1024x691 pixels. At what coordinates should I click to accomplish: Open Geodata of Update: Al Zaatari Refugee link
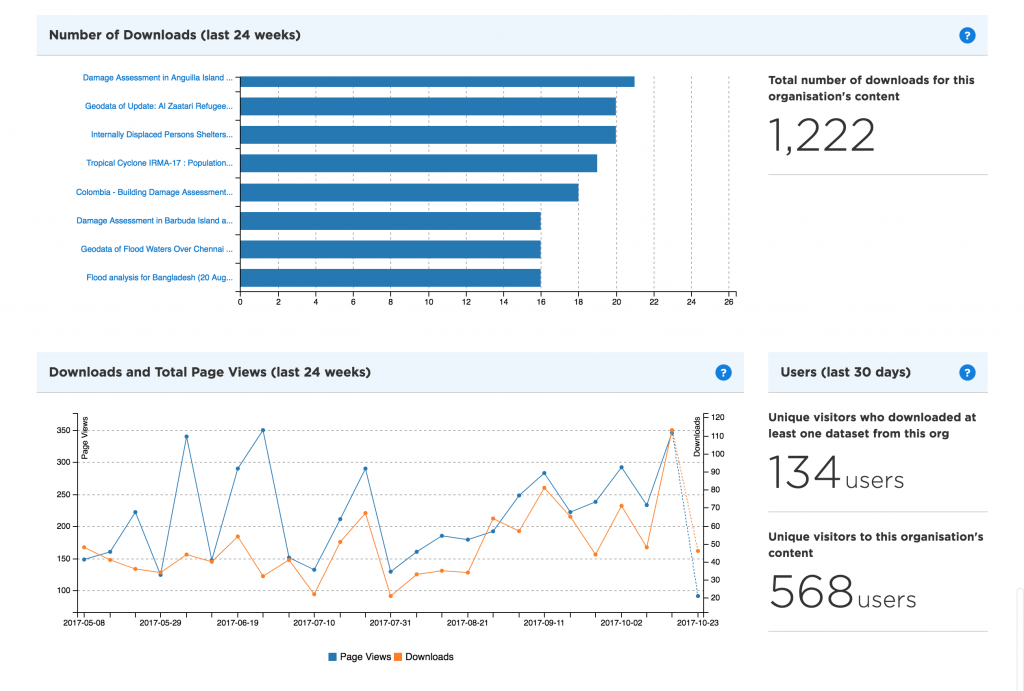tap(158, 105)
